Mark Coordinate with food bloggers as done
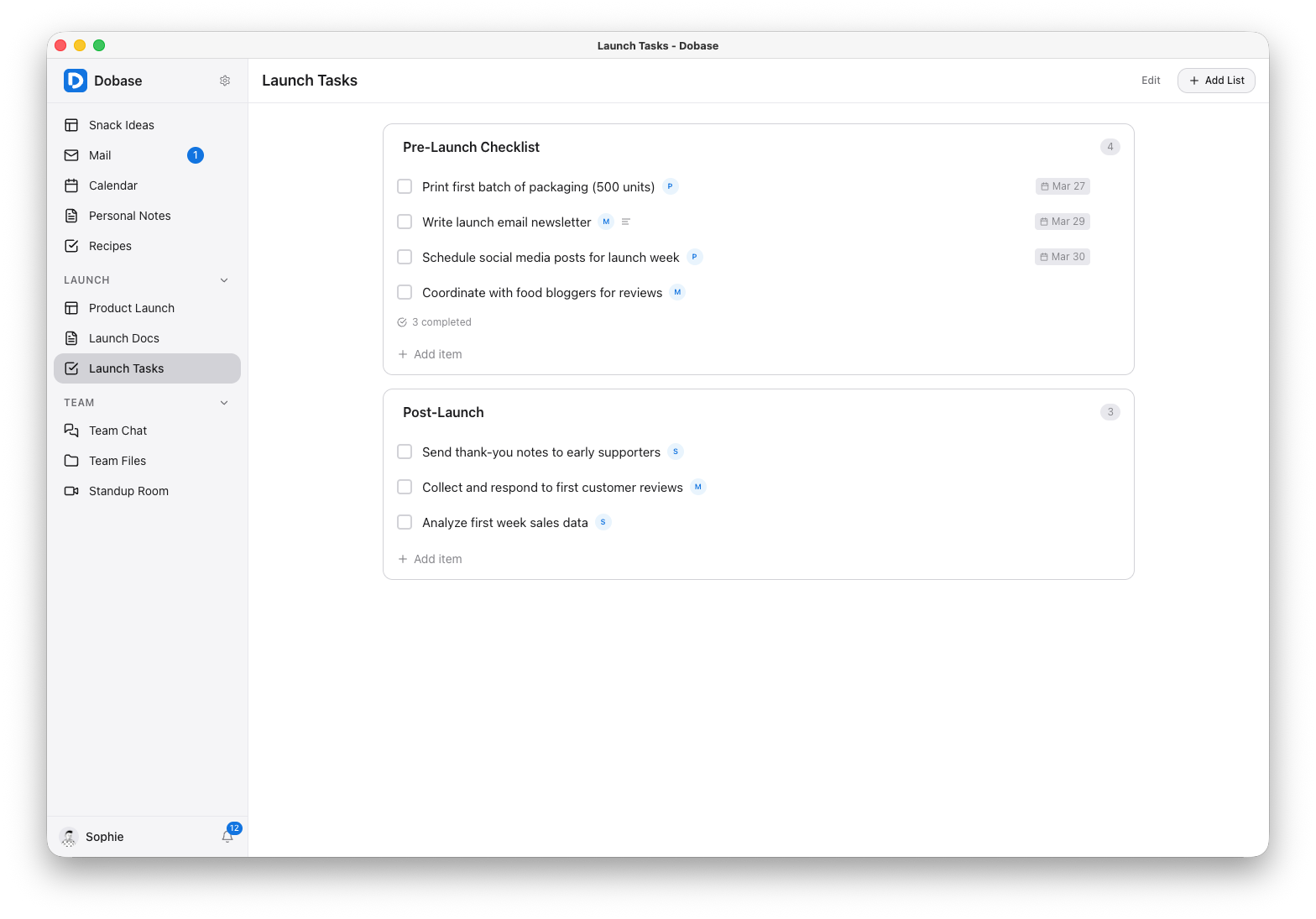 point(405,292)
